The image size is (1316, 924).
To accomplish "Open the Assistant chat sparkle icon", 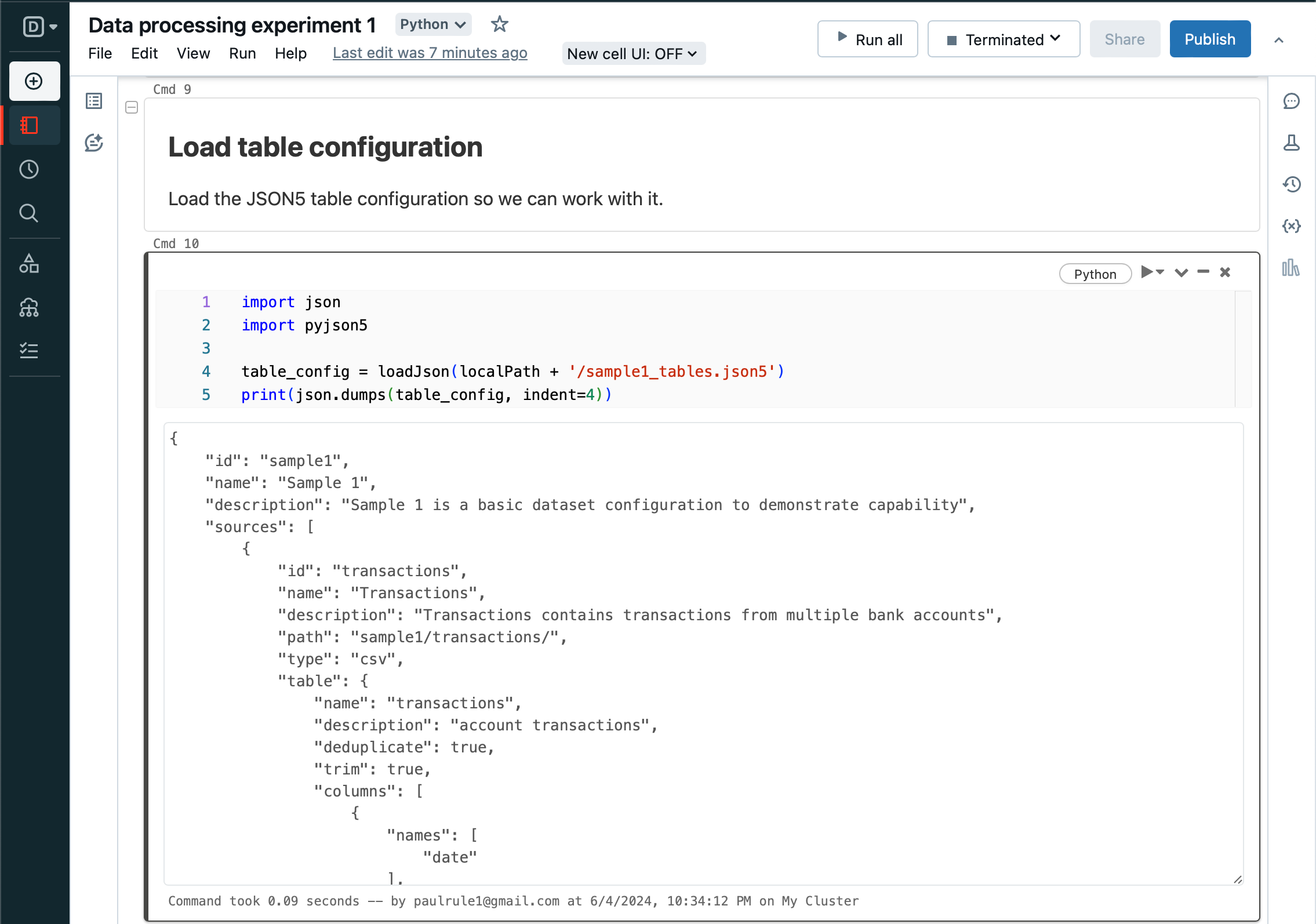I will (94, 143).
